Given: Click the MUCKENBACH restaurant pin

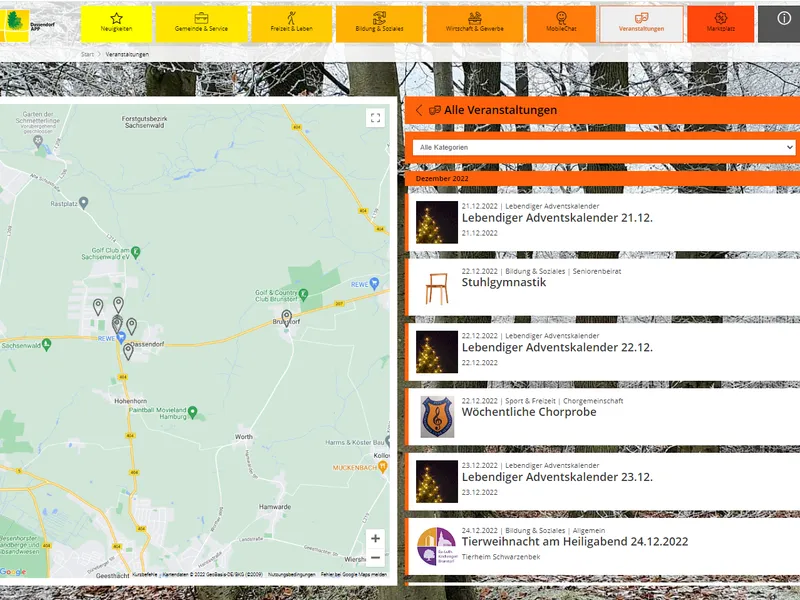Looking at the screenshot, I should click(383, 467).
